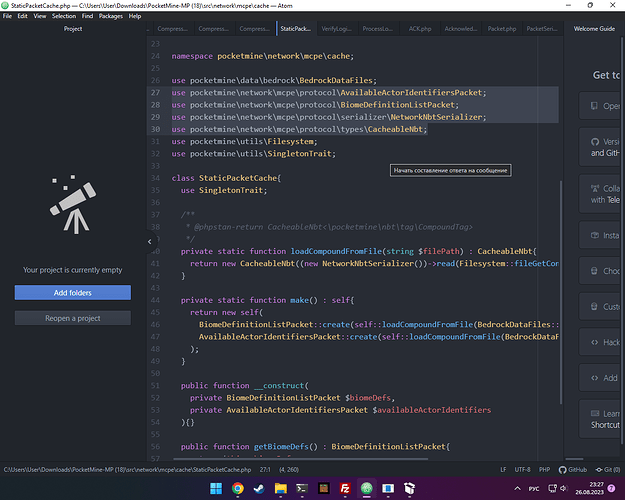
Task: Expand the Hack card in the Welcome Guide
Action: (x=603, y=342)
